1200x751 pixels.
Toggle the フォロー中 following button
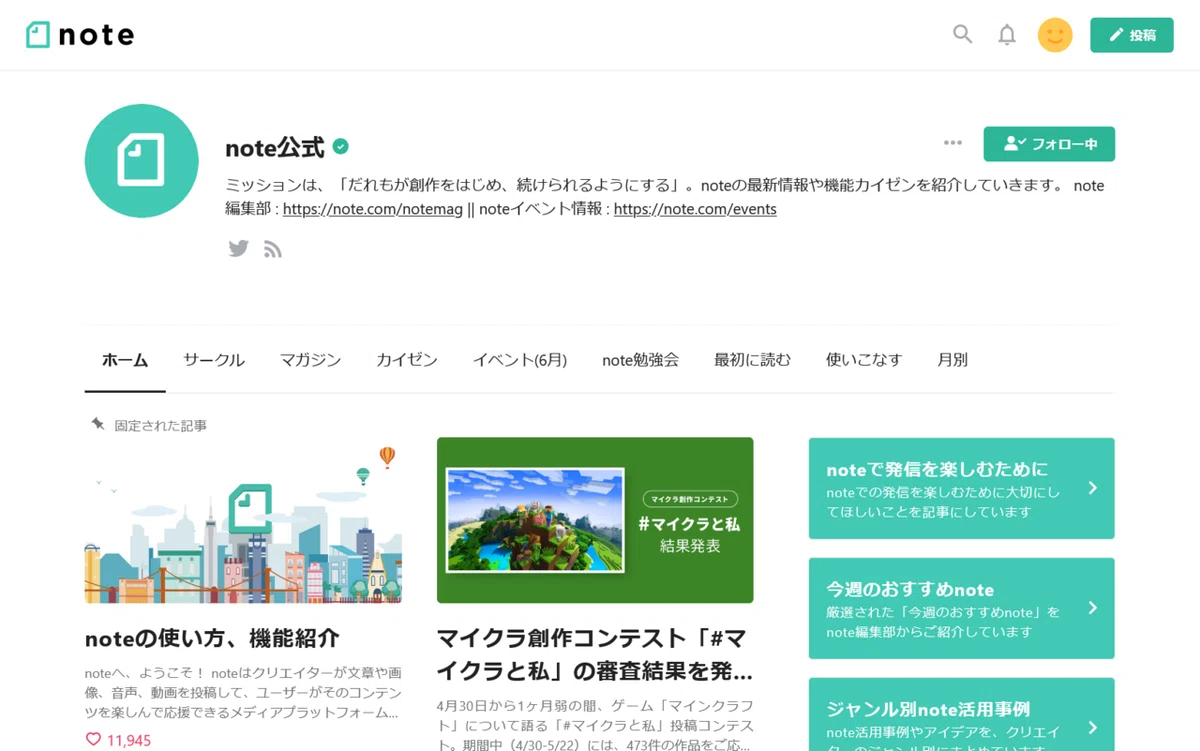(x=1049, y=144)
